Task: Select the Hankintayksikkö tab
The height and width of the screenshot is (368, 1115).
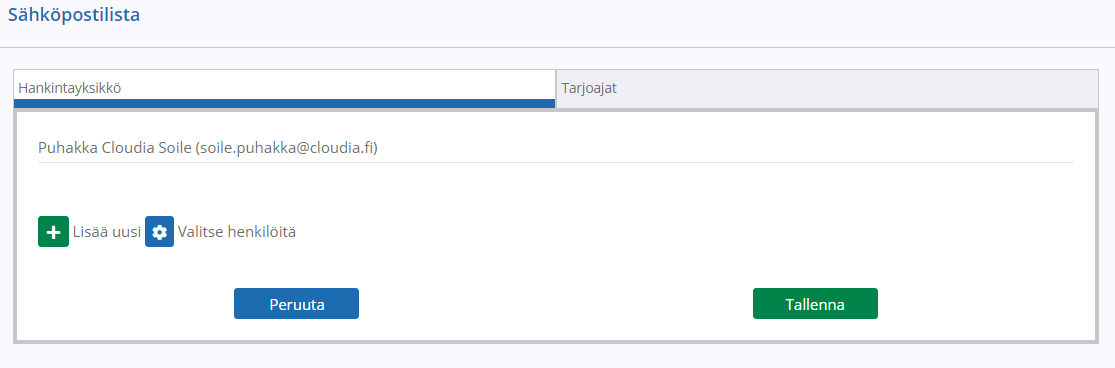Action: coord(284,89)
